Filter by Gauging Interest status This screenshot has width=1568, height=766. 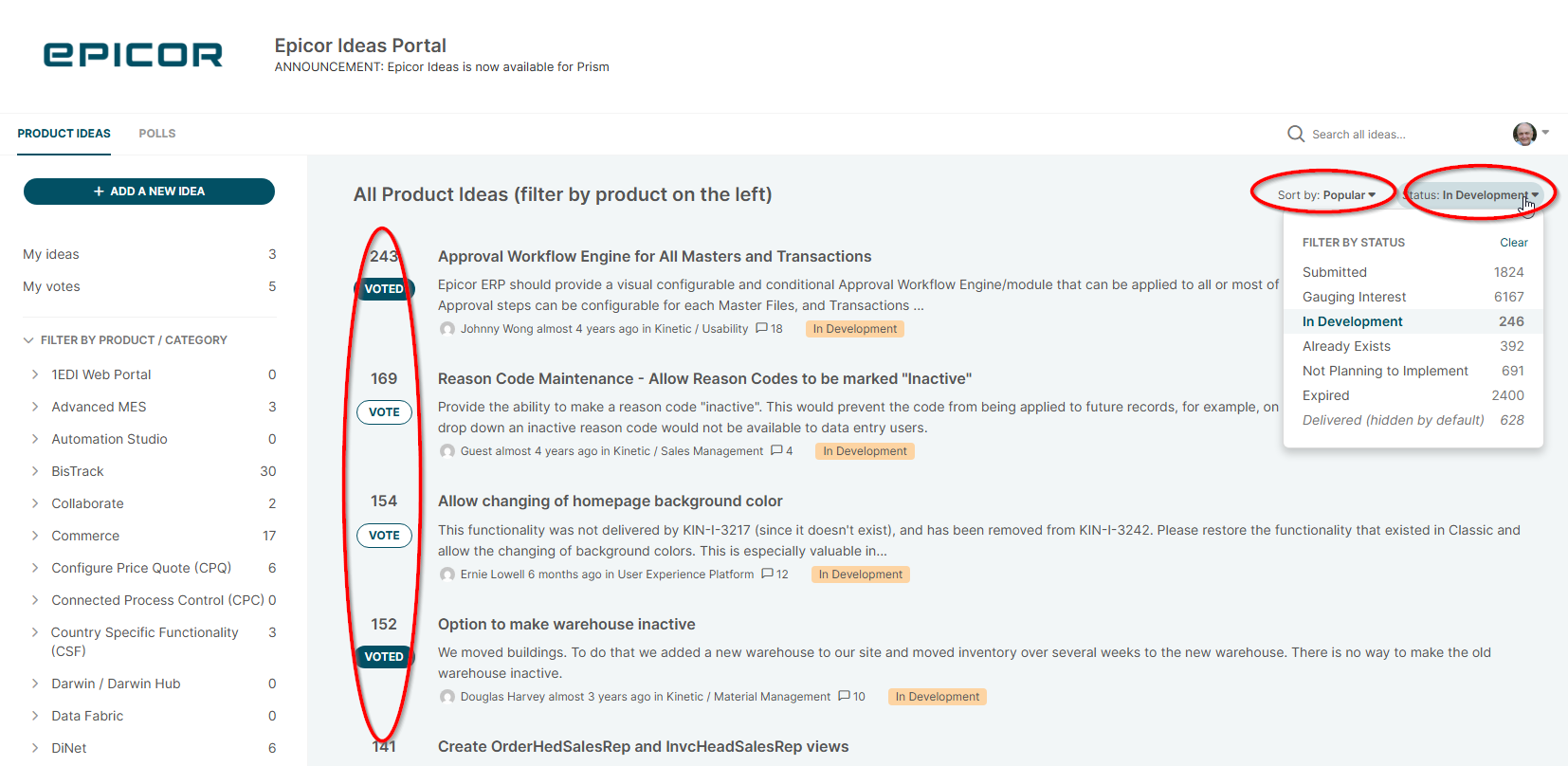(x=1413, y=297)
